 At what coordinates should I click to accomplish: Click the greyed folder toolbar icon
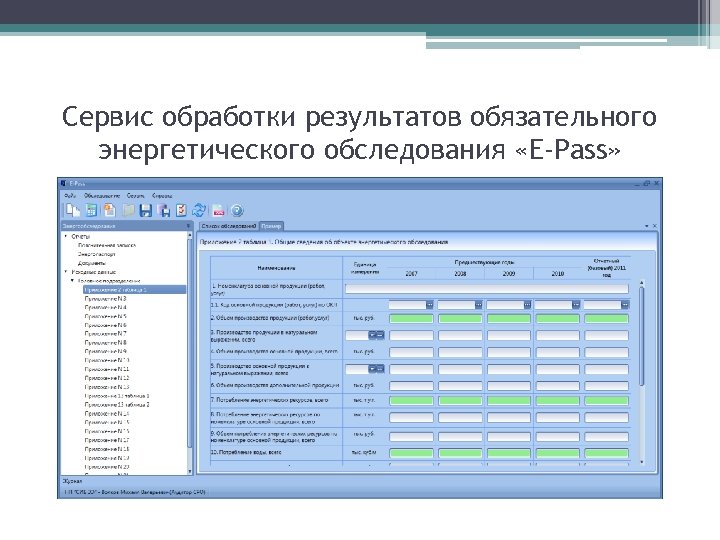[128, 210]
